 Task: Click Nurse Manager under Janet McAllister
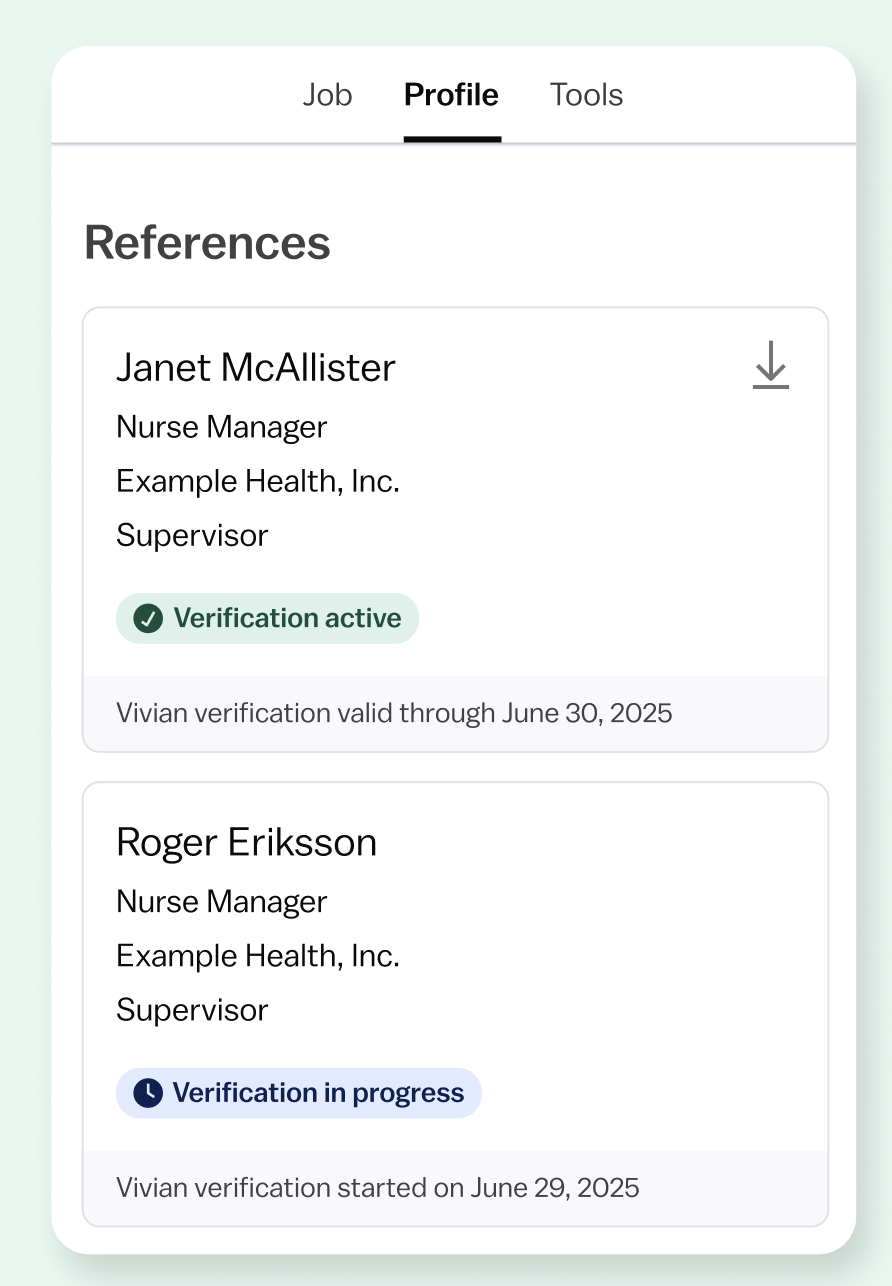222,427
